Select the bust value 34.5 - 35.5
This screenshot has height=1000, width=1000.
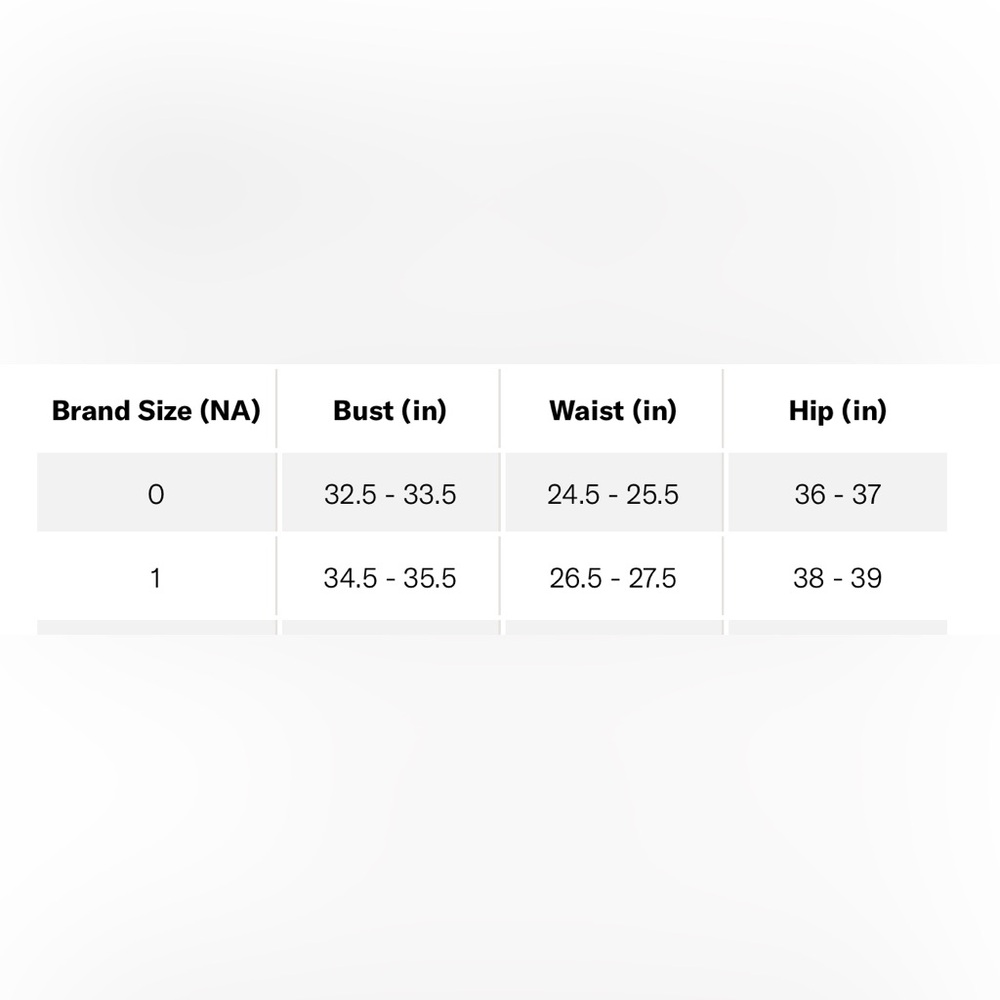coord(390,578)
